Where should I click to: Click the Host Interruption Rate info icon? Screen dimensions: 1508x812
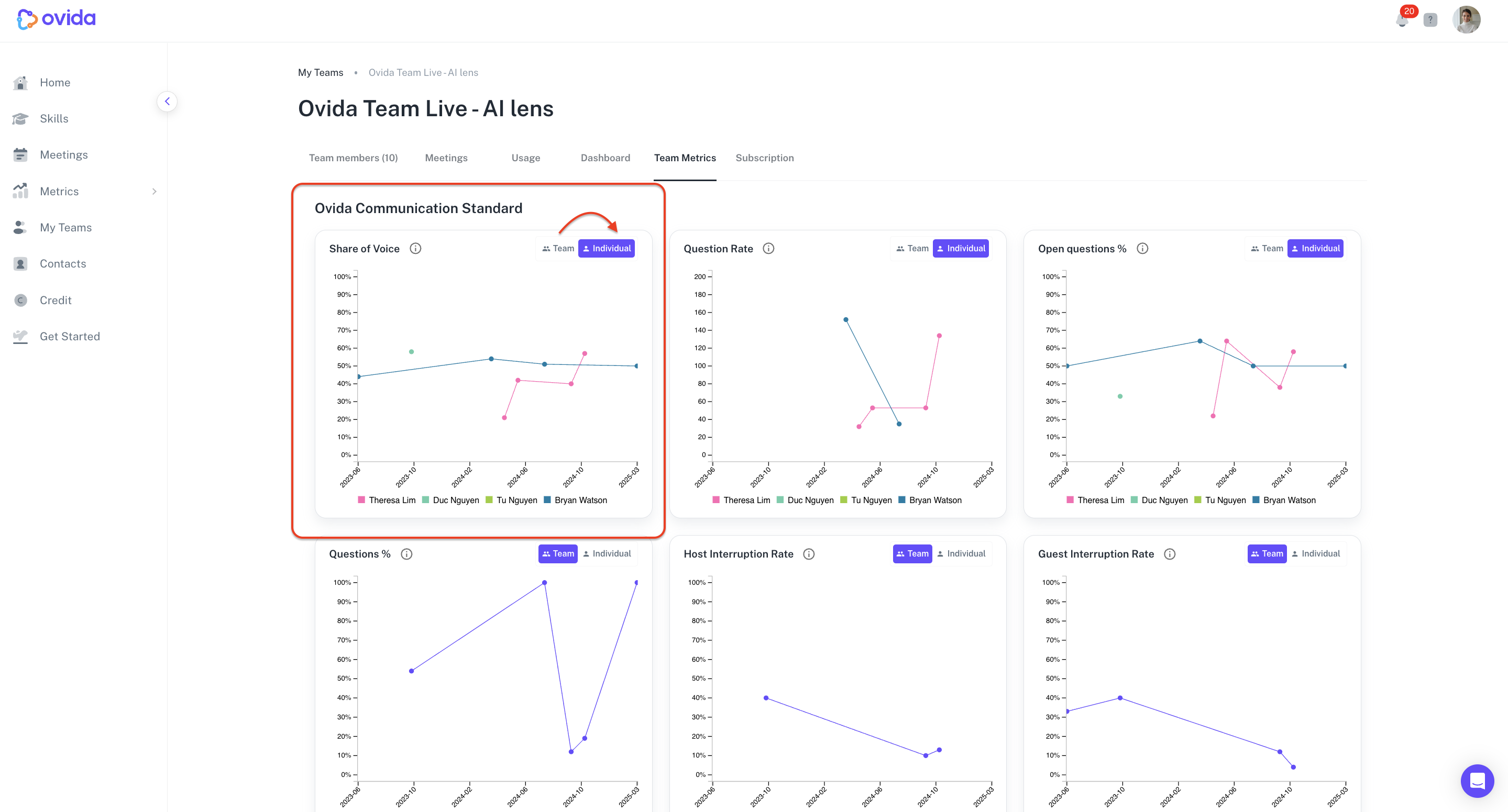click(808, 554)
